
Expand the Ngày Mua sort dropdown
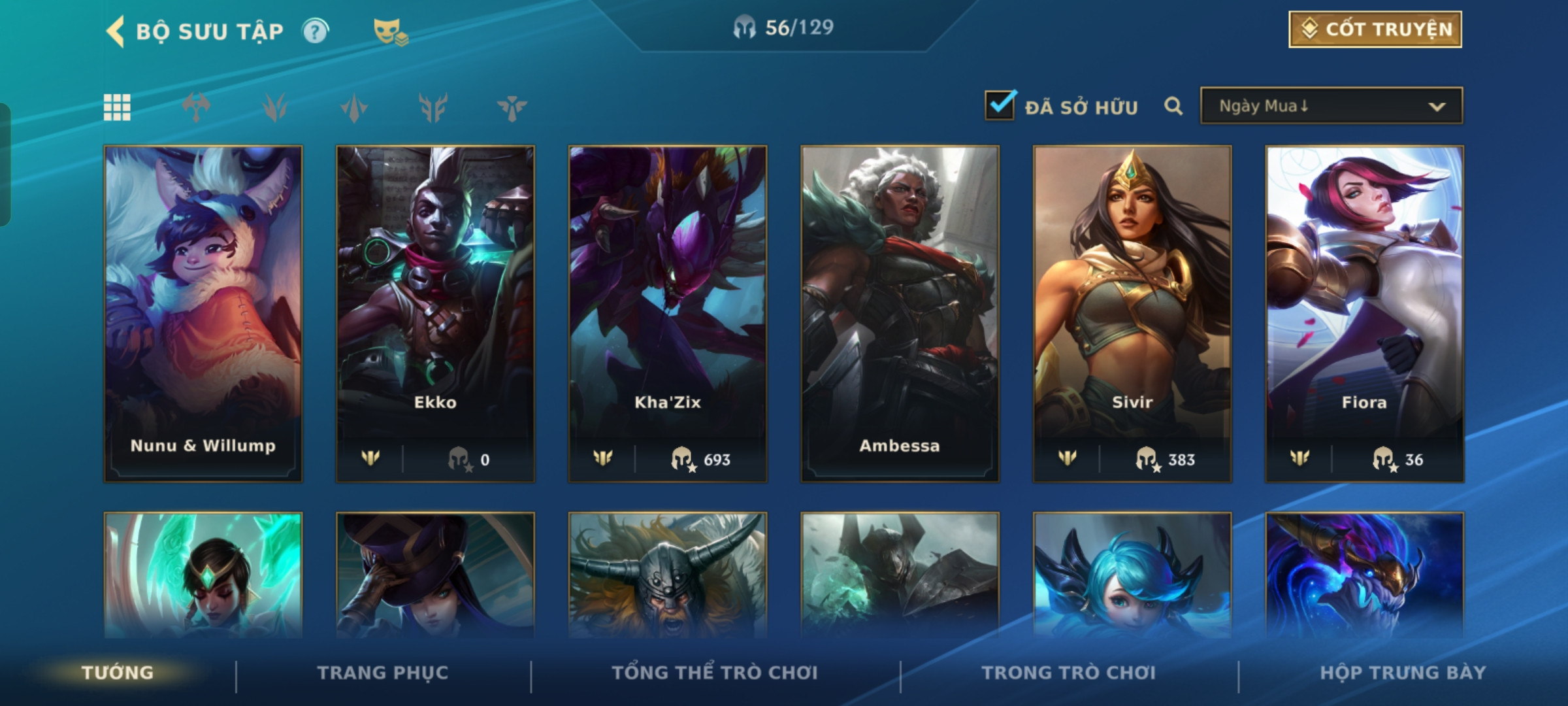pyautogui.click(x=1331, y=106)
